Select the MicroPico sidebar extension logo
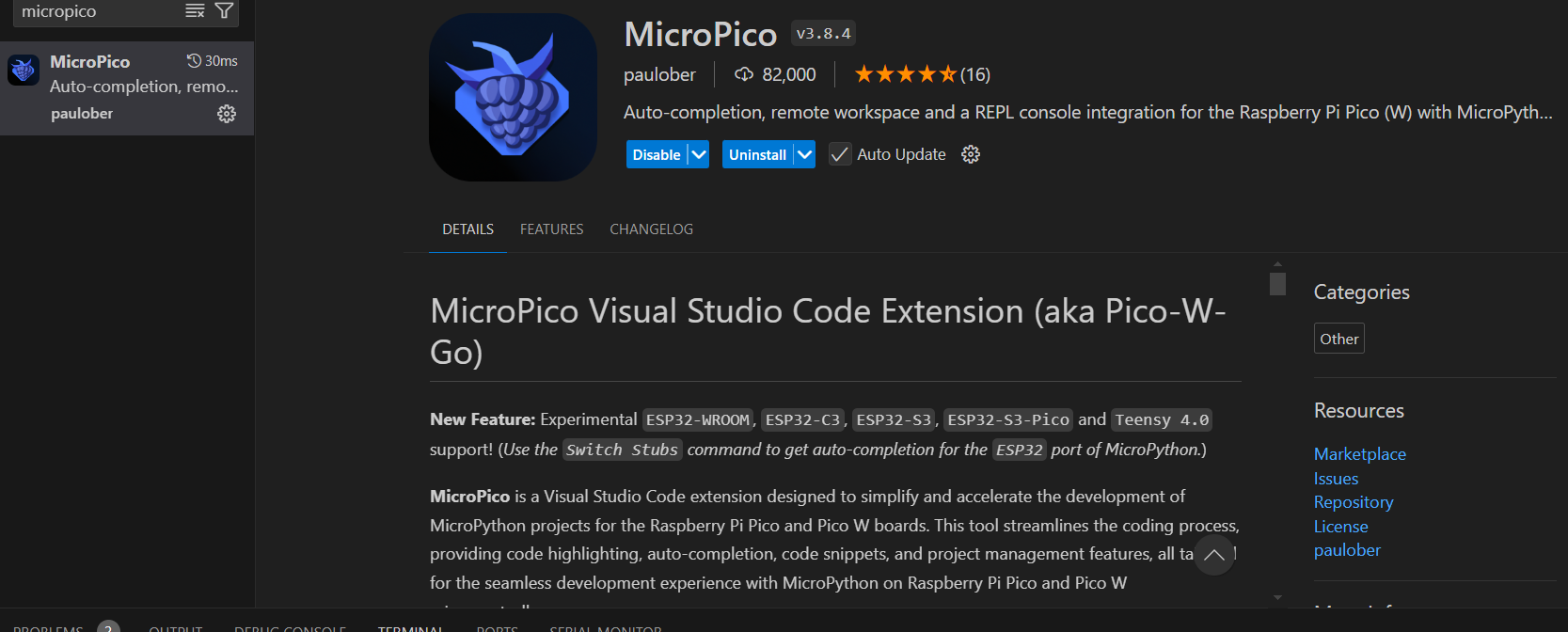Screen dimensions: 1568x632 (24, 70)
